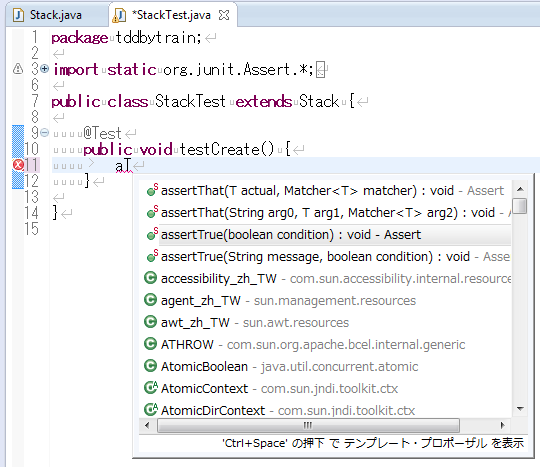The width and height of the screenshot is (540, 467).
Task: Click the vertical scrollbar thumb in proposal list
Action: point(520,206)
